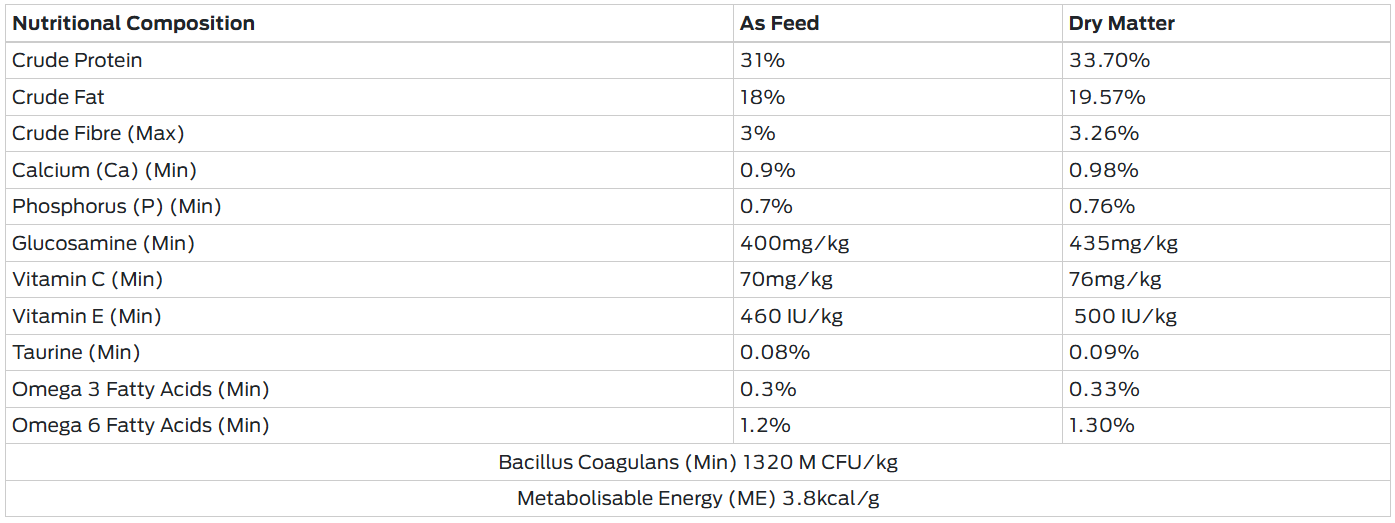Viewport: 1395px width, 523px height.
Task: Click the 1.30% Omega 6 value
Action: (x=1101, y=425)
